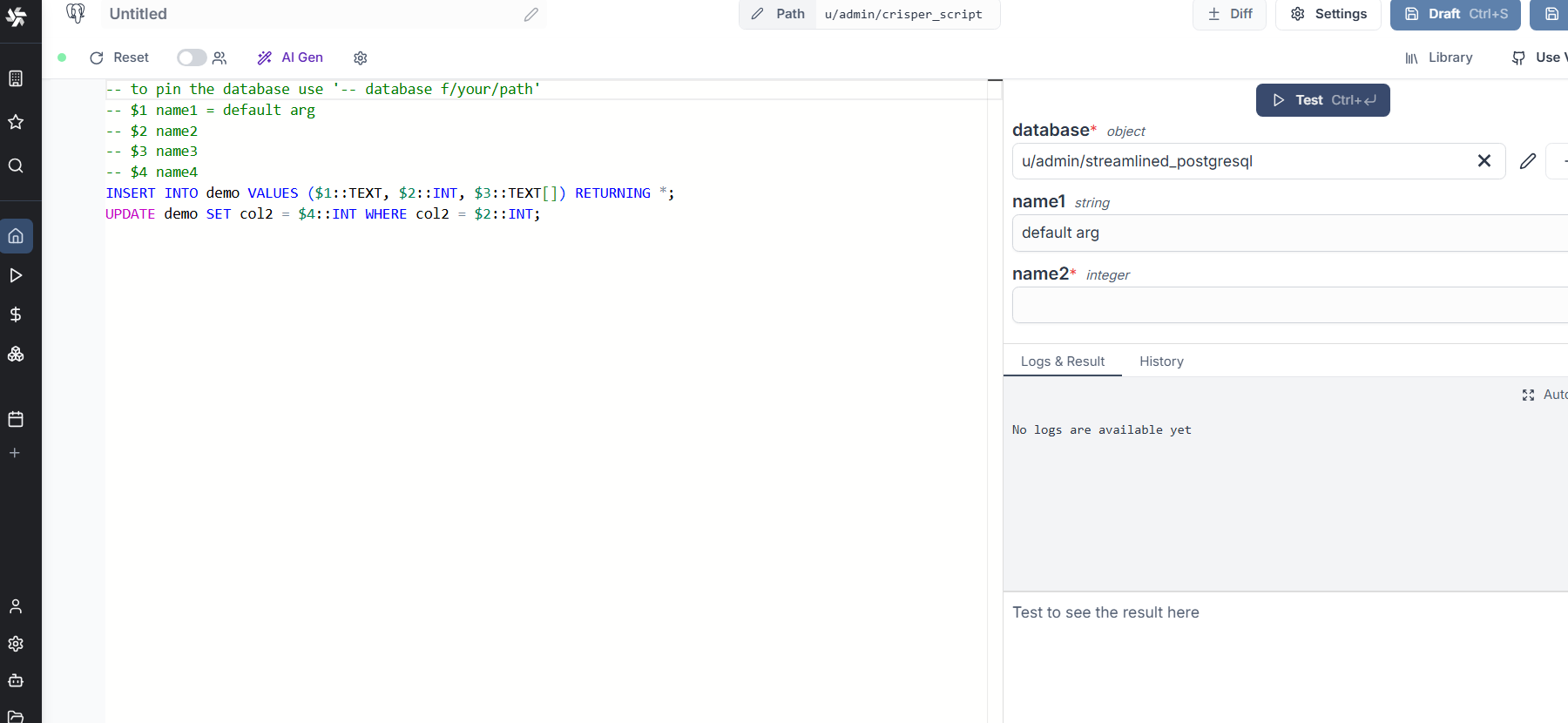Screen dimensions: 1568x723
Task: Open the Diff view
Action: [x=1230, y=14]
